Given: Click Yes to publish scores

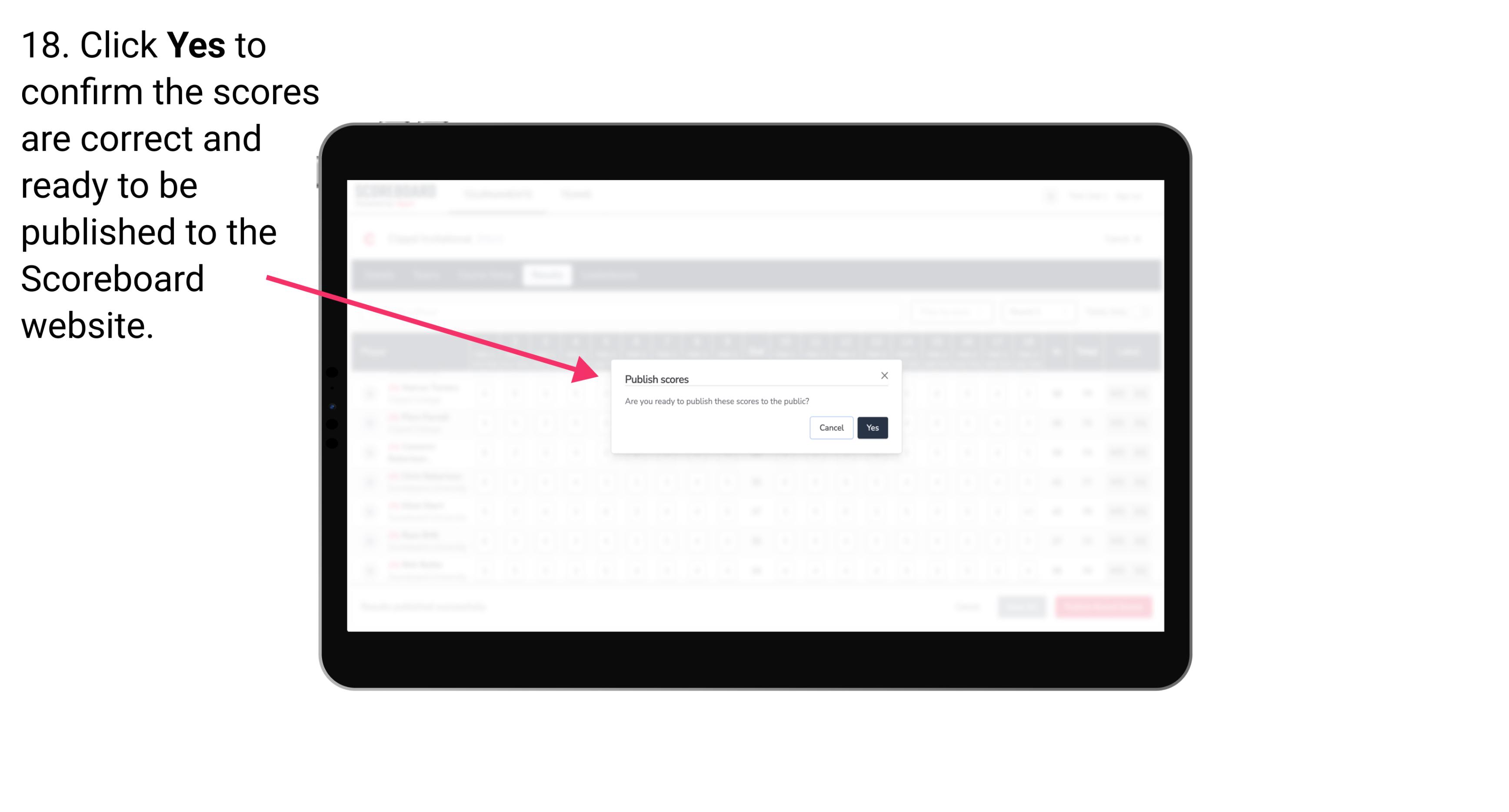Looking at the screenshot, I should (871, 427).
